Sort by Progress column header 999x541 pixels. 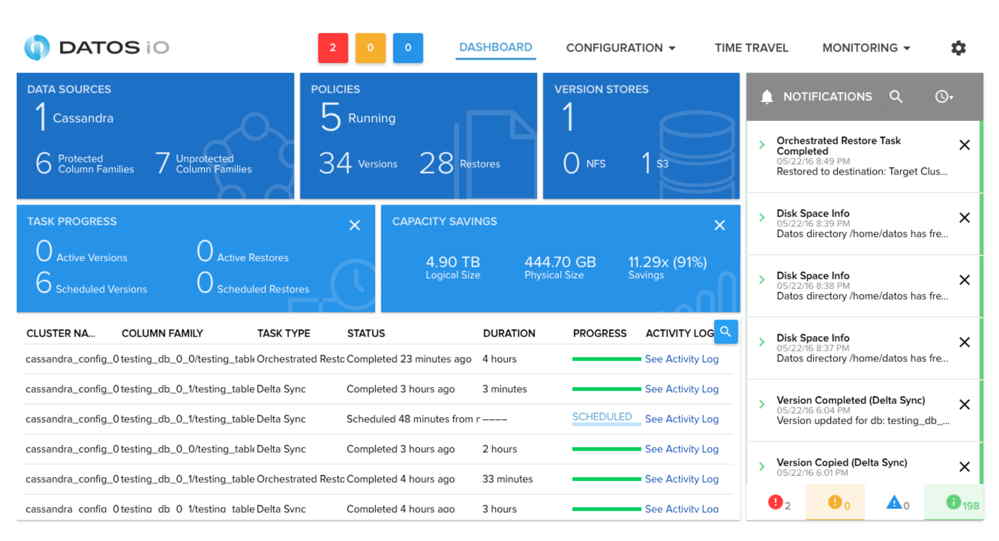click(x=600, y=333)
